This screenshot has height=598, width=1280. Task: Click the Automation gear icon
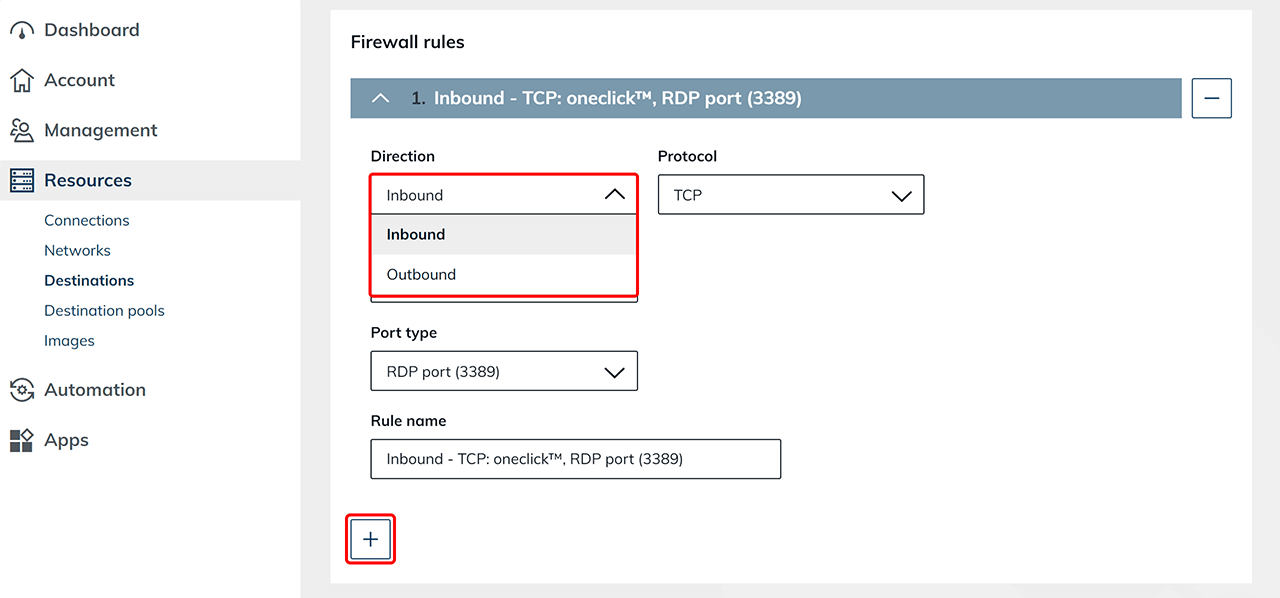click(x=21, y=390)
